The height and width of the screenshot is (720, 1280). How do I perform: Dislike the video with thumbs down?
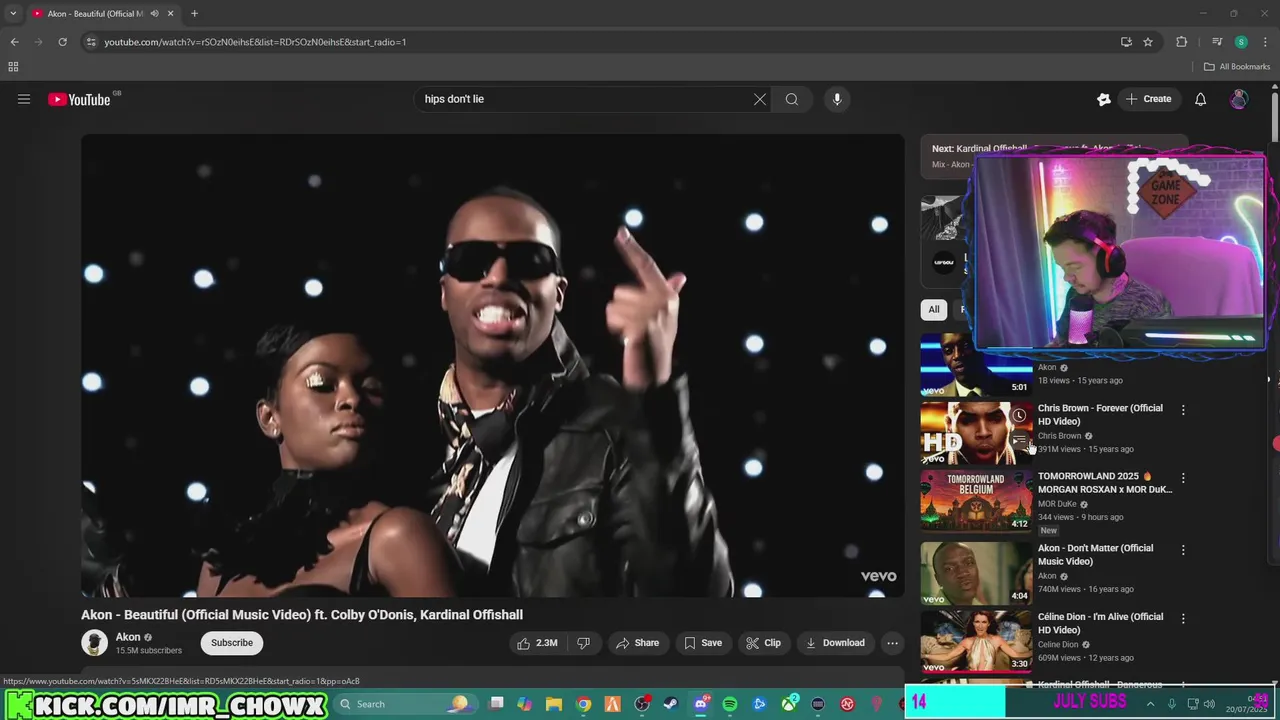click(583, 643)
